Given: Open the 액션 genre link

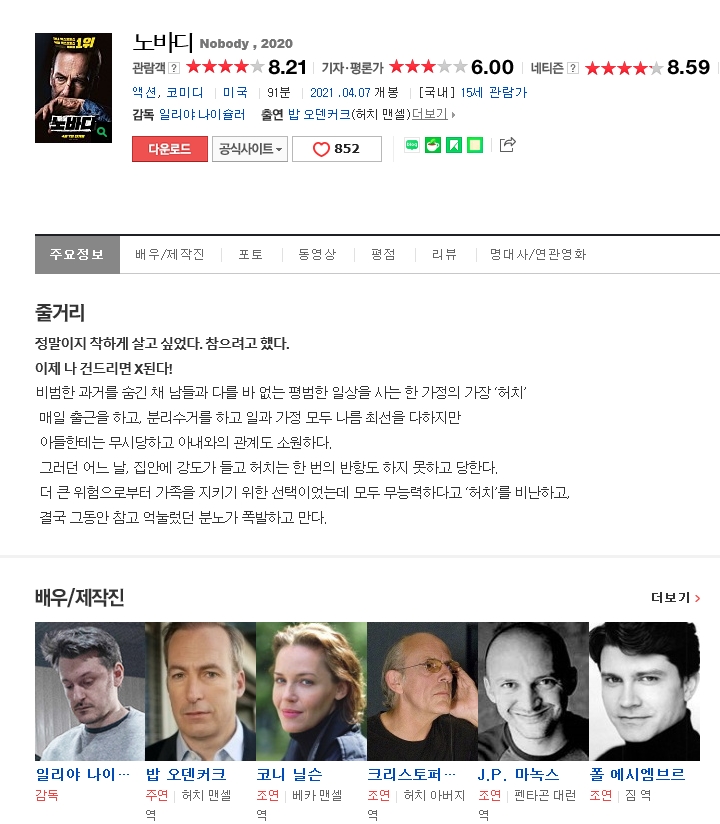Looking at the screenshot, I should pos(144,92).
